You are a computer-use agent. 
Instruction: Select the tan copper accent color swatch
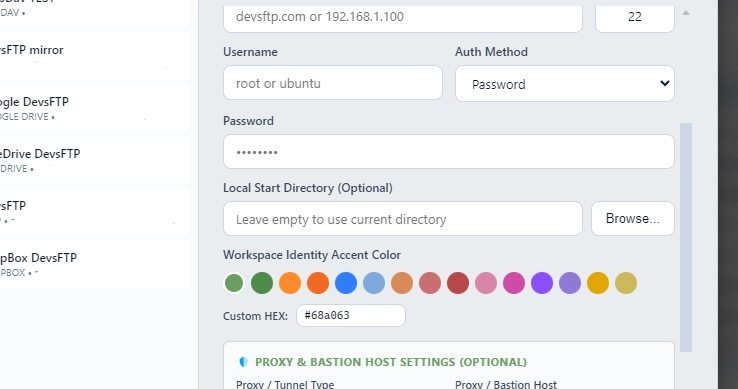pyautogui.click(x=402, y=283)
